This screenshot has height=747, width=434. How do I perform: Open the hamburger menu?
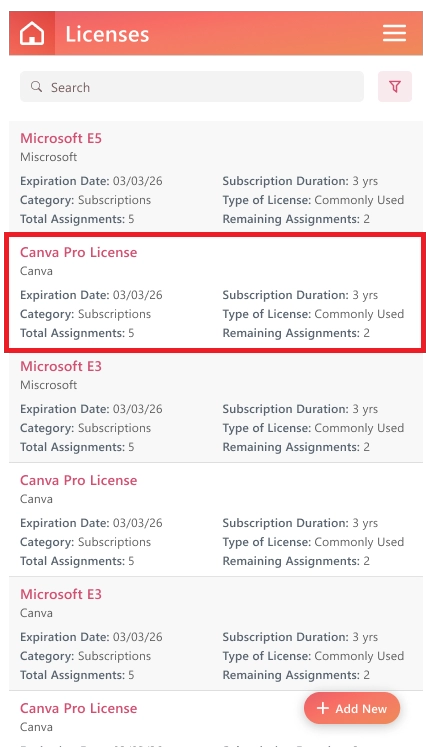coord(394,33)
